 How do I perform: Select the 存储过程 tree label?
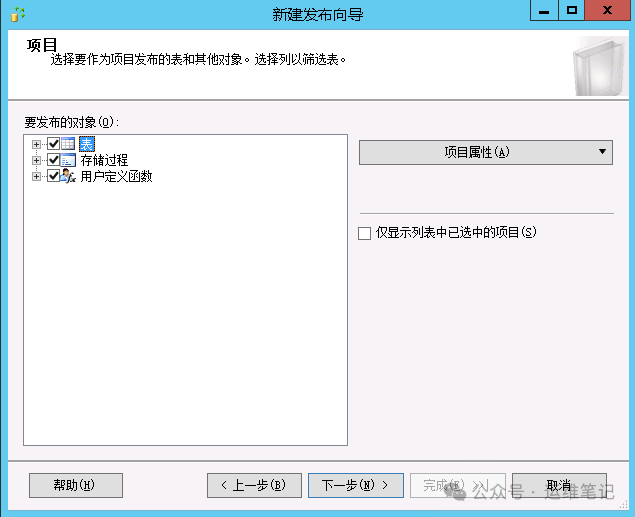104,160
